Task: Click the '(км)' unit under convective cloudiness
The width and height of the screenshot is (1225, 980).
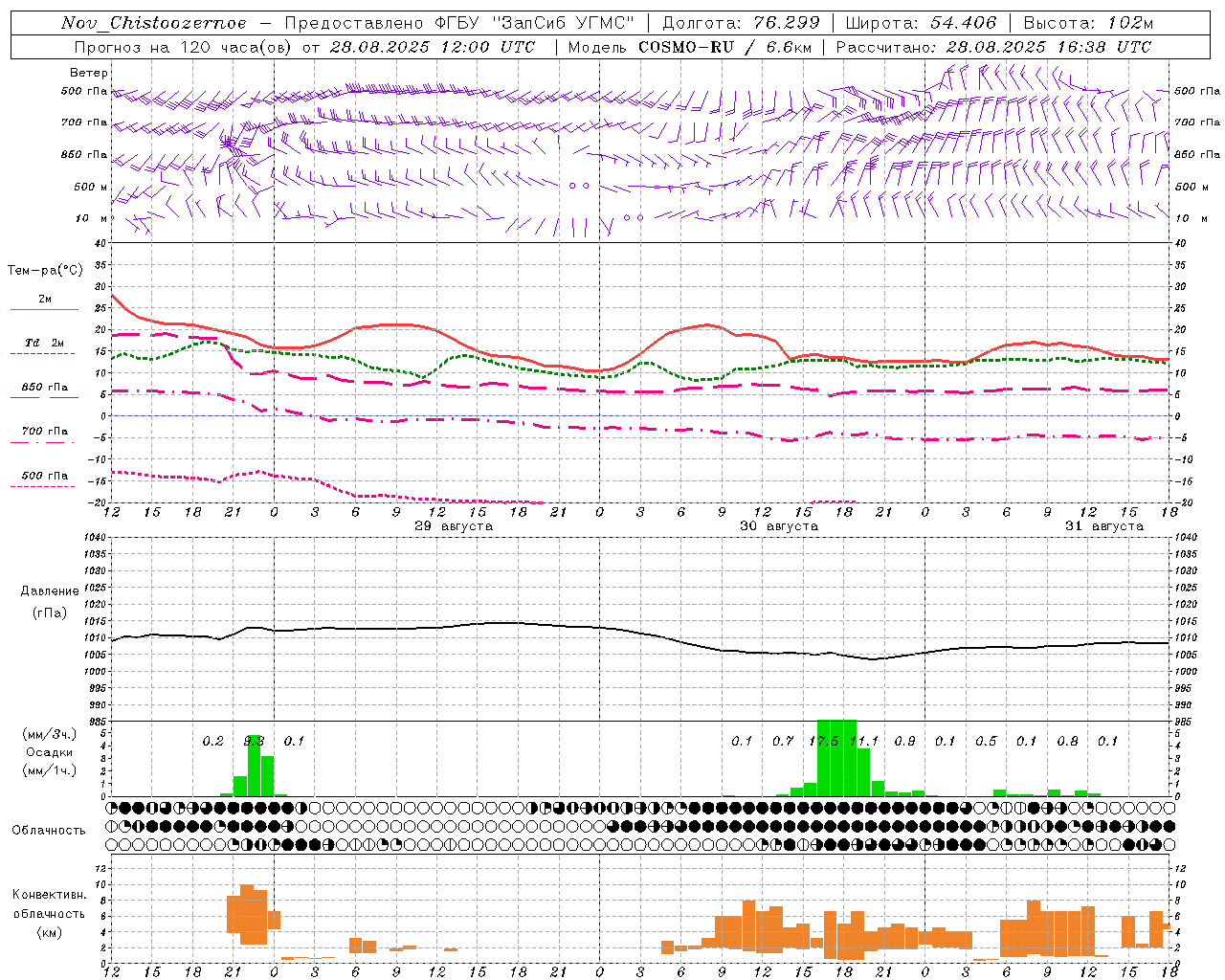Action: [x=50, y=932]
